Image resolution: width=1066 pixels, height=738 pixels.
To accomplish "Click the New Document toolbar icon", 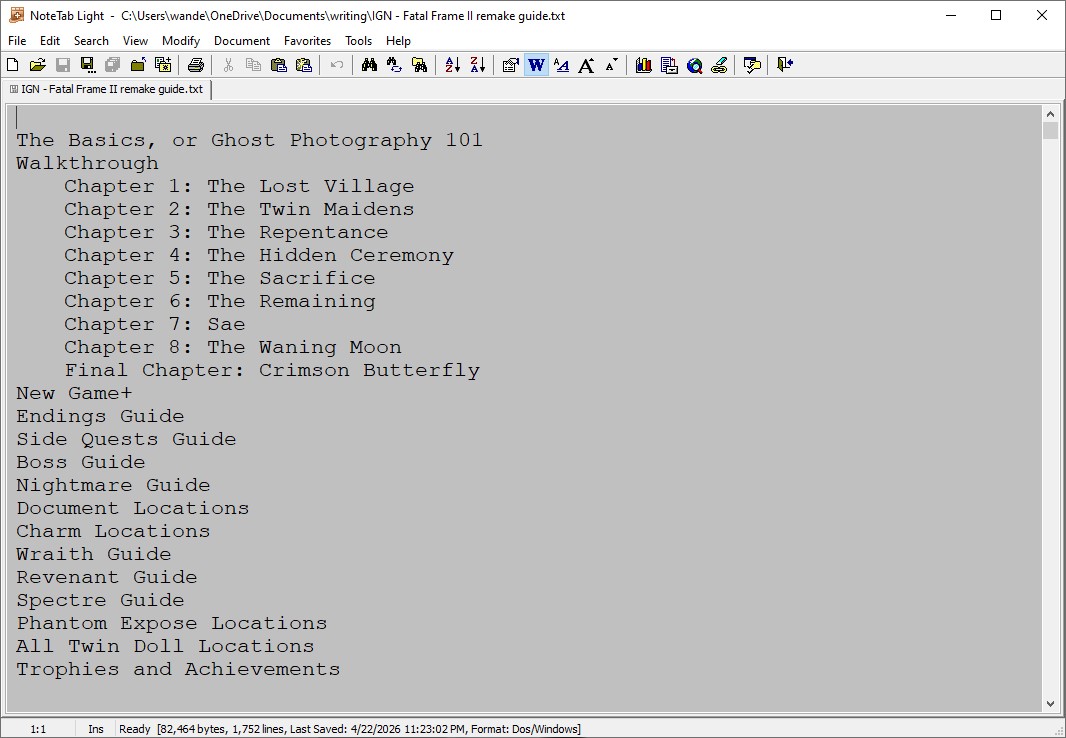I will pyautogui.click(x=13, y=65).
